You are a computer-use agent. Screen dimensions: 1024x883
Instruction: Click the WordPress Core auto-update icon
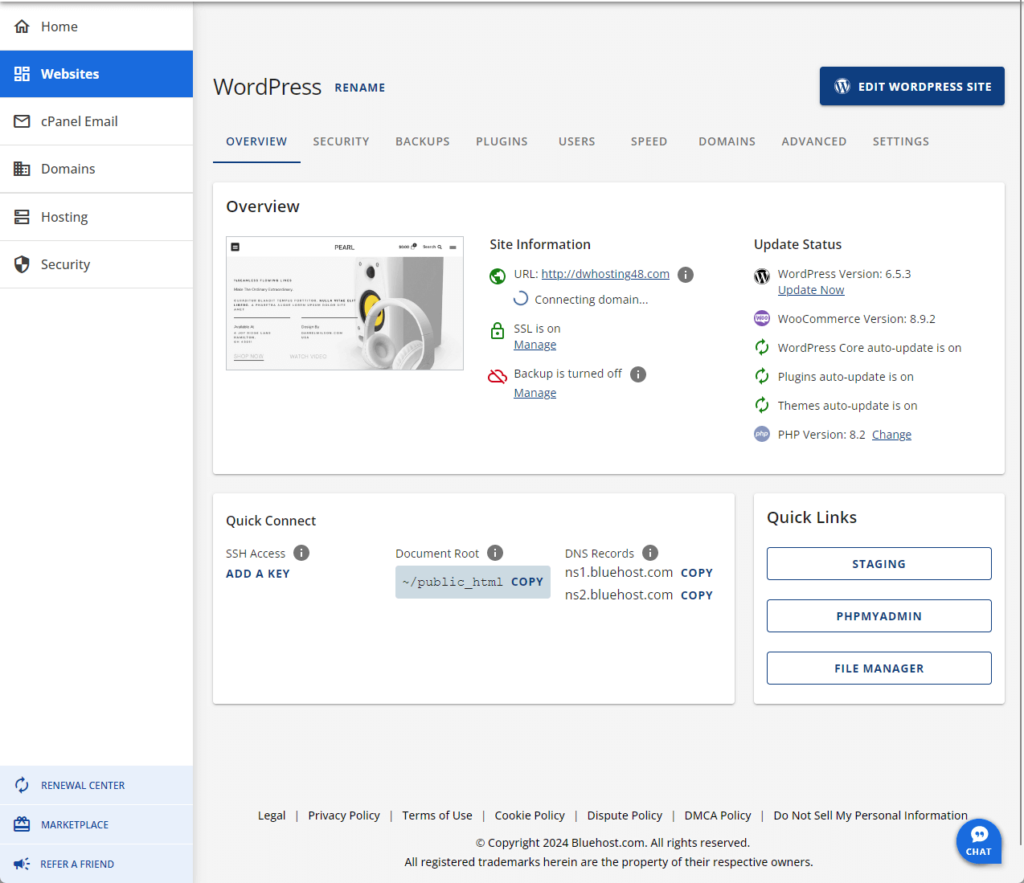[761, 347]
